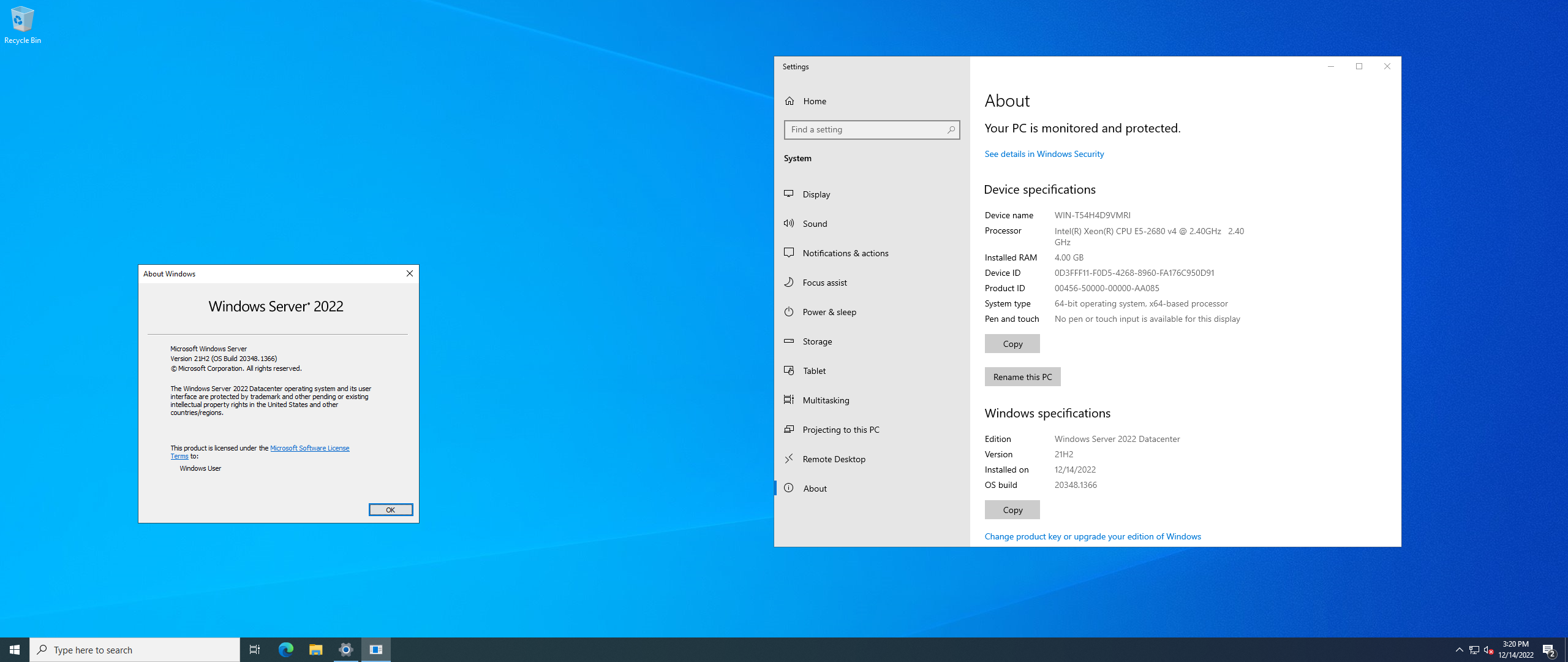Viewport: 1568px width, 662px height.
Task: Click the Rename this PC button
Action: (x=1022, y=377)
